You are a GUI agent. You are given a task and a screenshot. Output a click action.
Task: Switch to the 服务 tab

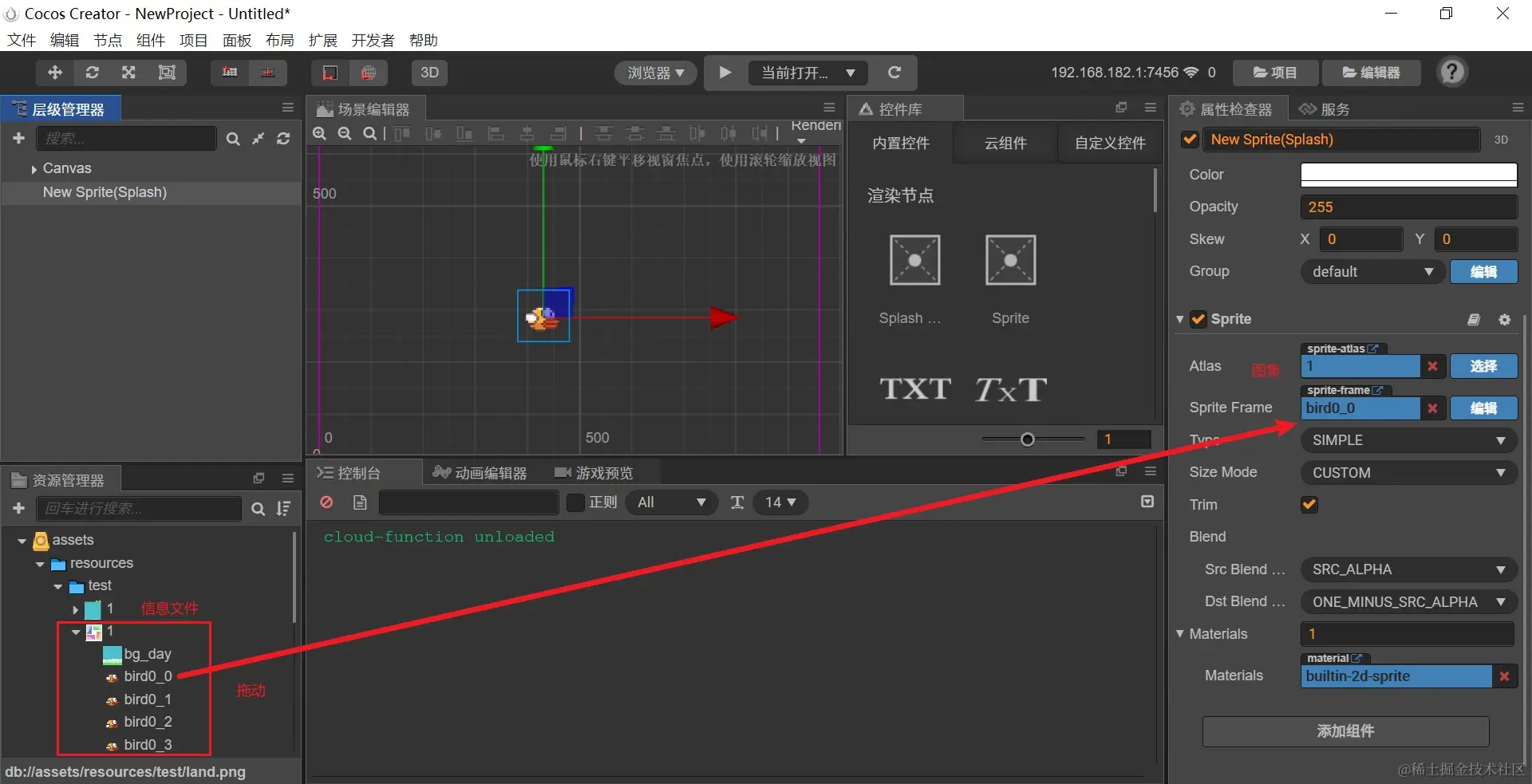[x=1325, y=109]
